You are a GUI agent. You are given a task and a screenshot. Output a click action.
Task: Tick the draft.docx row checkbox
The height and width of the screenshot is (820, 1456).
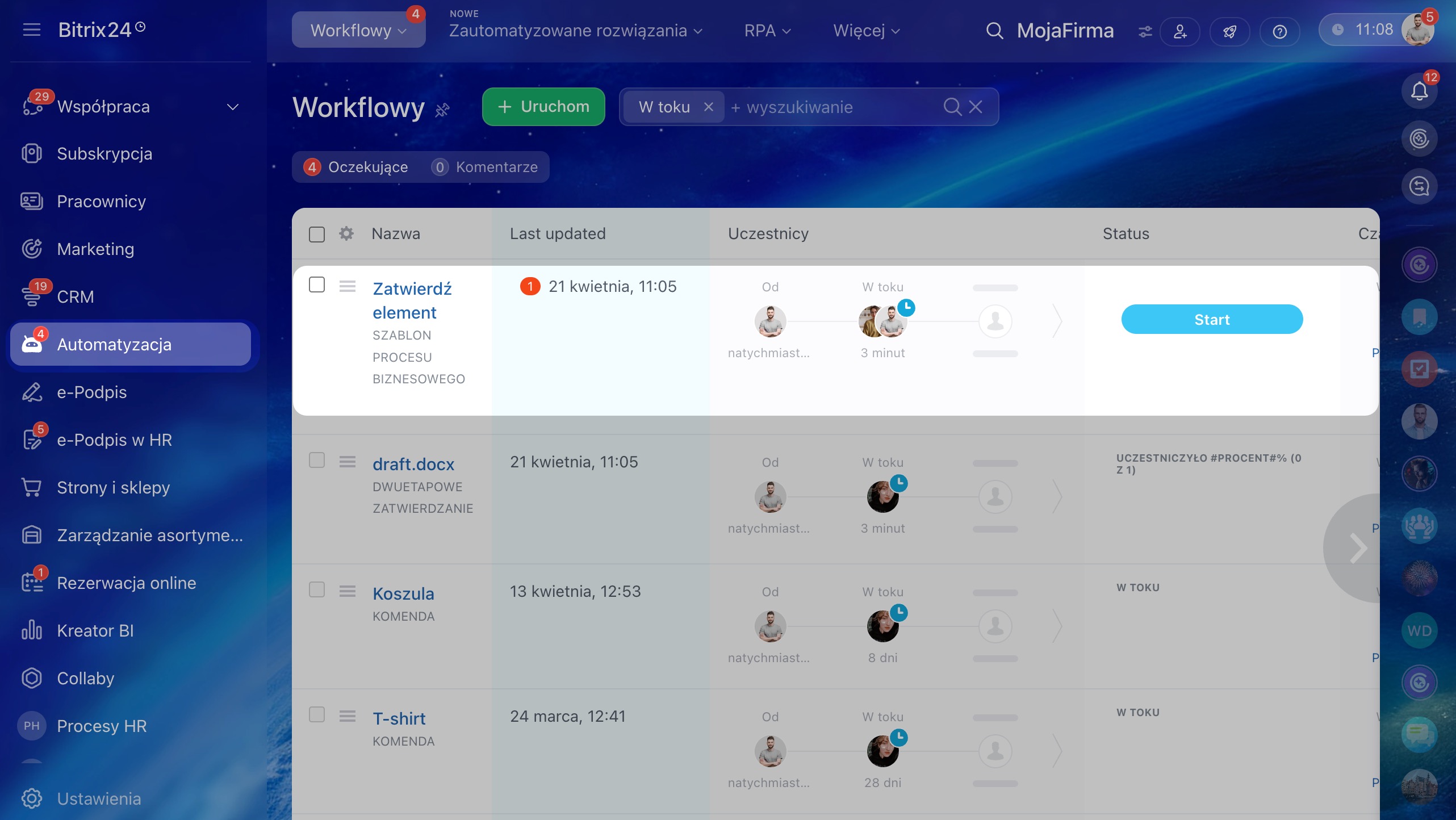click(317, 460)
